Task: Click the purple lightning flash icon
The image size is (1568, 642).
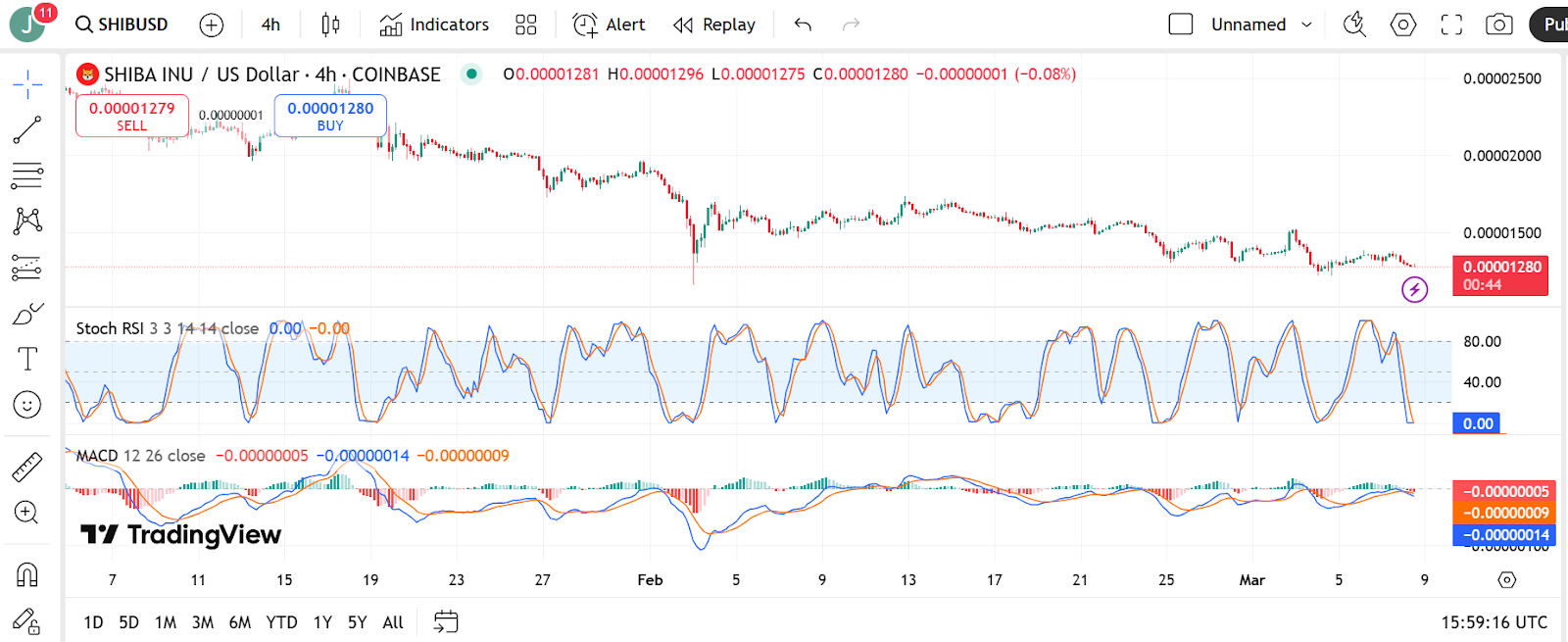Action: 1414,289
